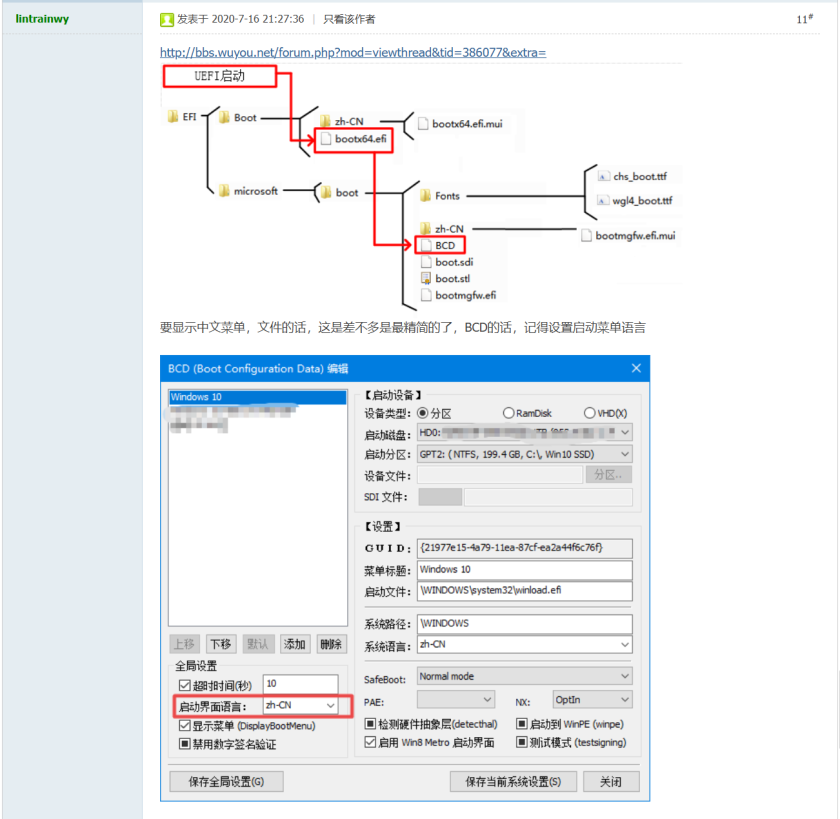This screenshot has width=840, height=819.
Task: Click the 上移 button
Action: point(184,644)
